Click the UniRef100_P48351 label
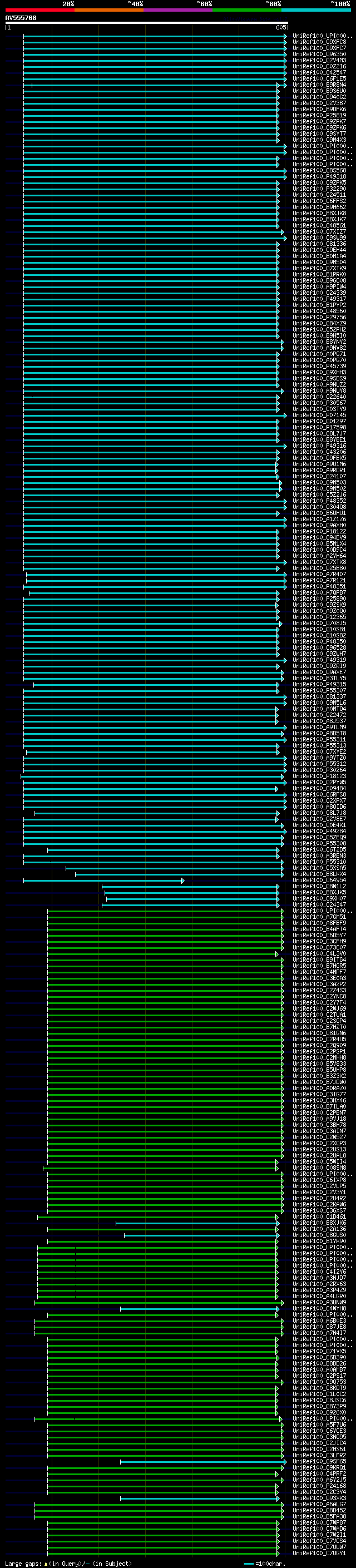This screenshot has width=356, height=1568. pyautogui.click(x=319, y=586)
